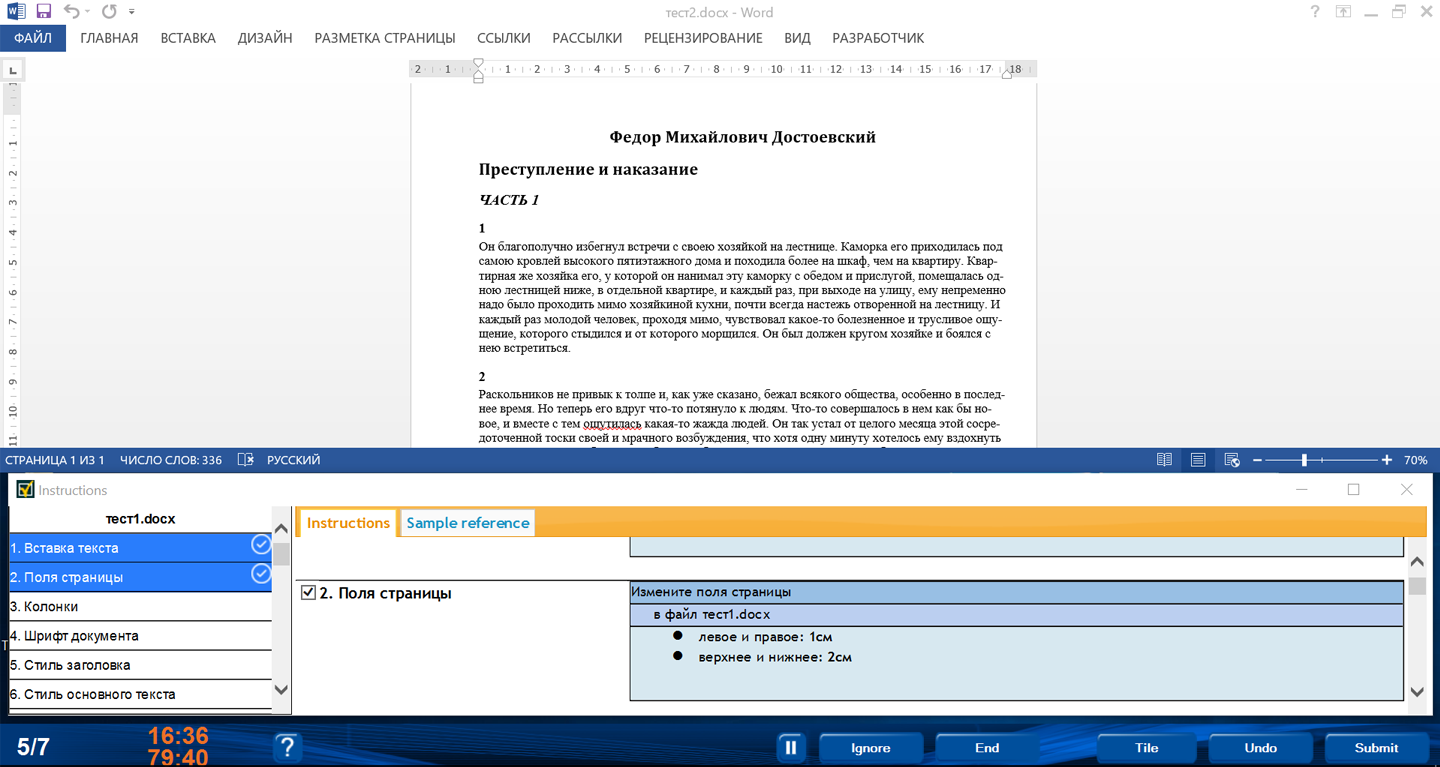Open the Instructions tab
This screenshot has width=1440, height=767.
pyautogui.click(x=348, y=523)
